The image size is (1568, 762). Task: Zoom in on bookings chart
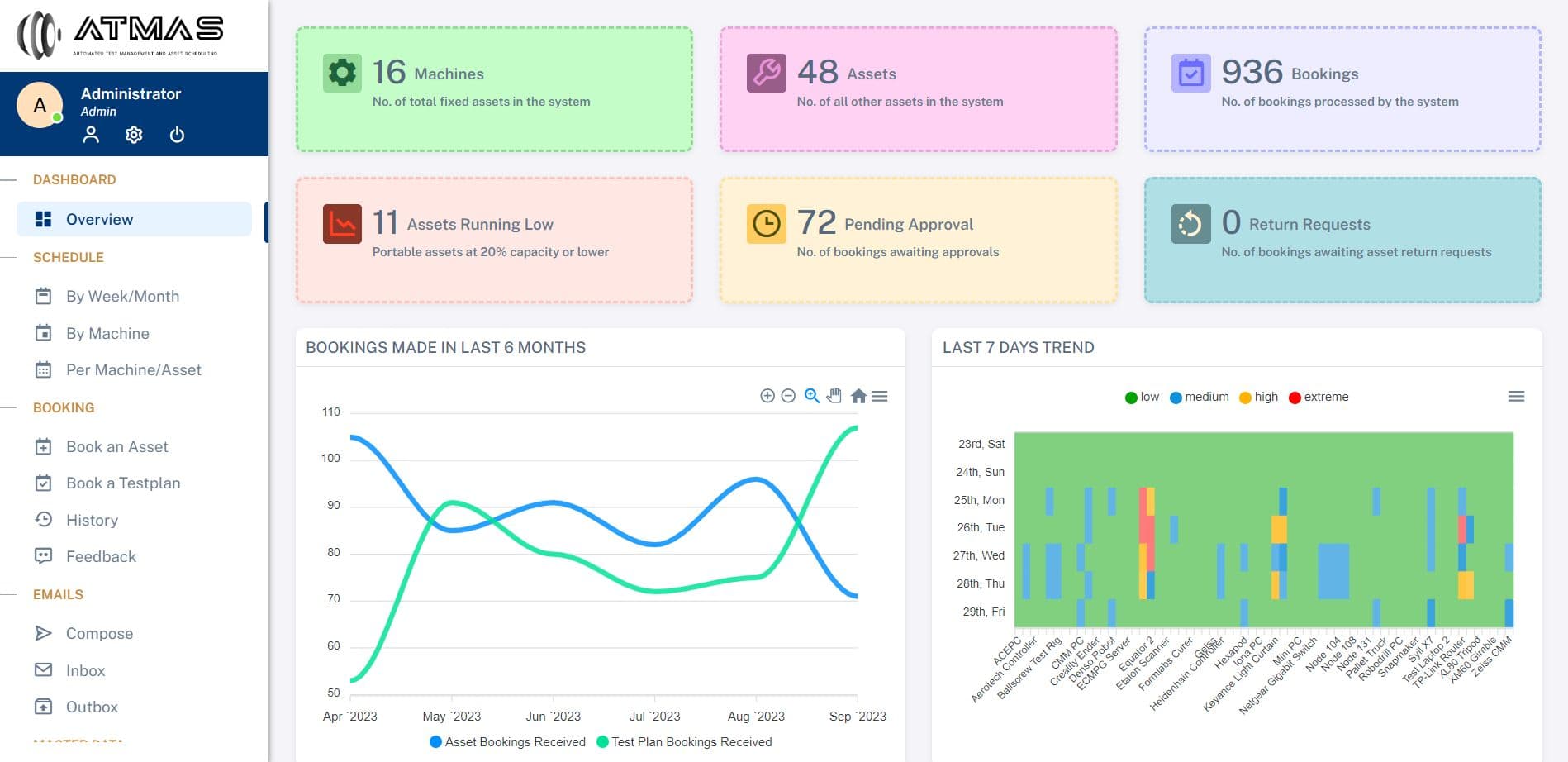pos(767,396)
